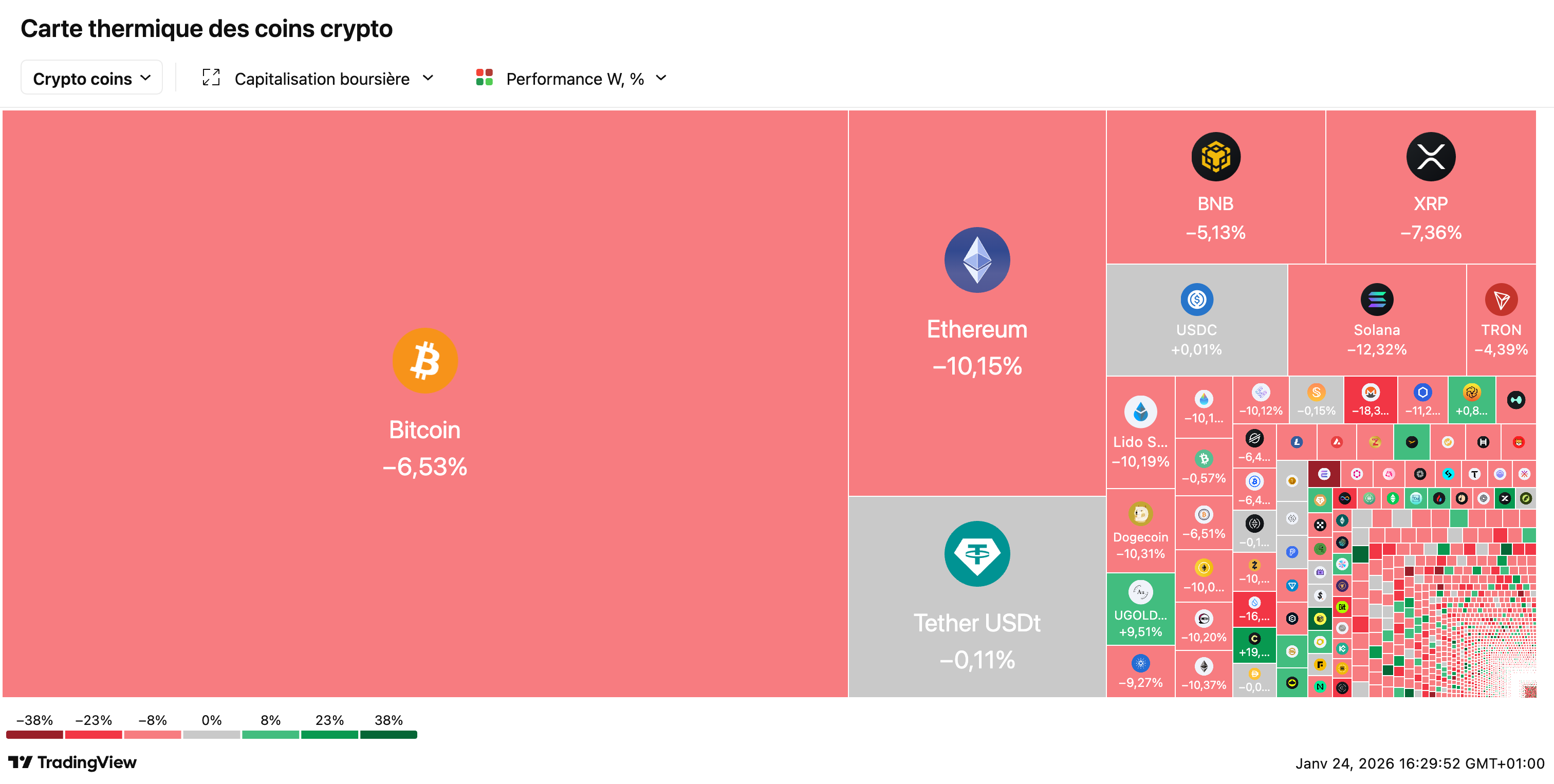The width and height of the screenshot is (1554, 784).
Task: Open the Performance W, % dropdown
Action: 585,79
